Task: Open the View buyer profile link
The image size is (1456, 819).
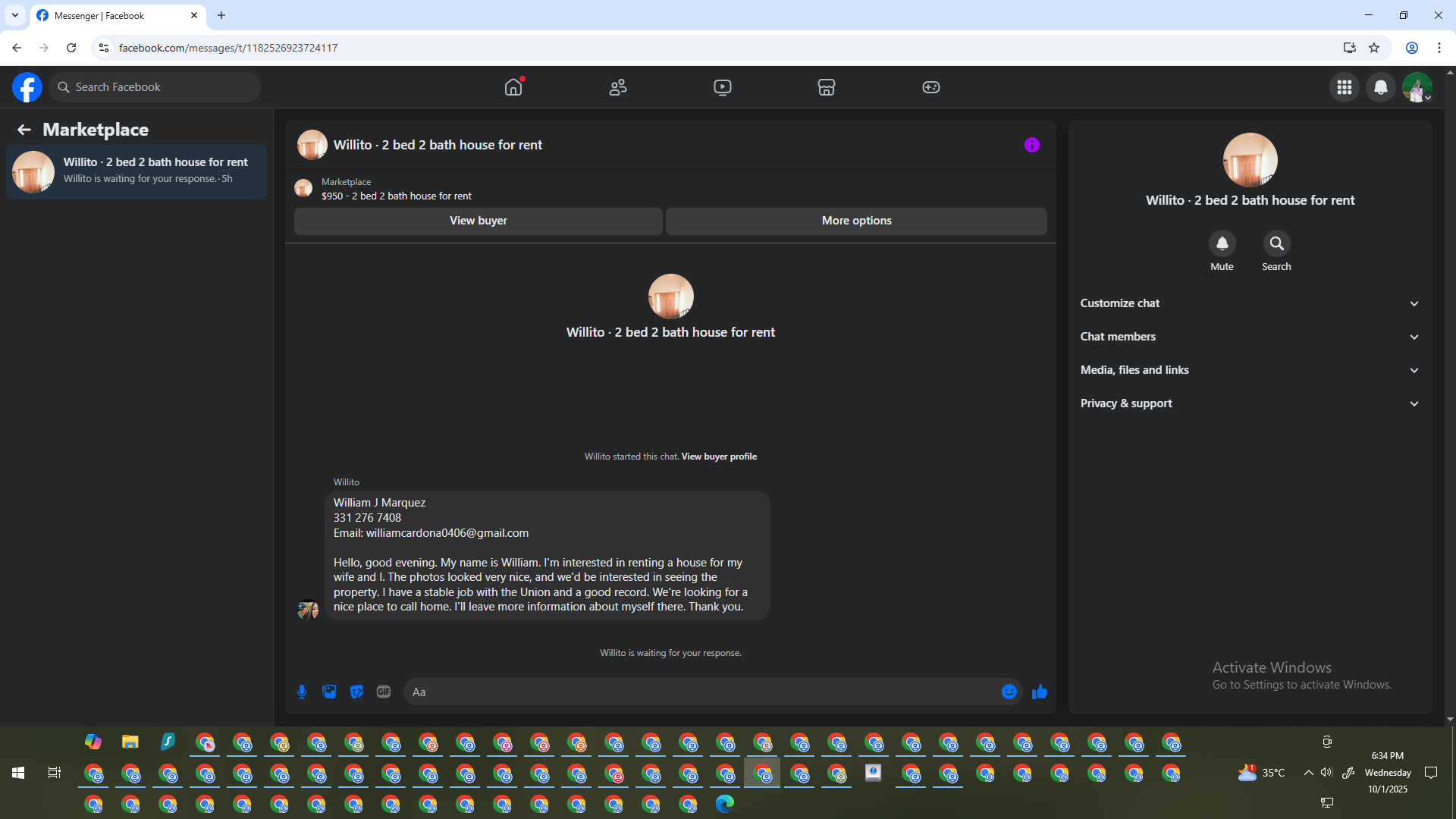Action: 719,457
